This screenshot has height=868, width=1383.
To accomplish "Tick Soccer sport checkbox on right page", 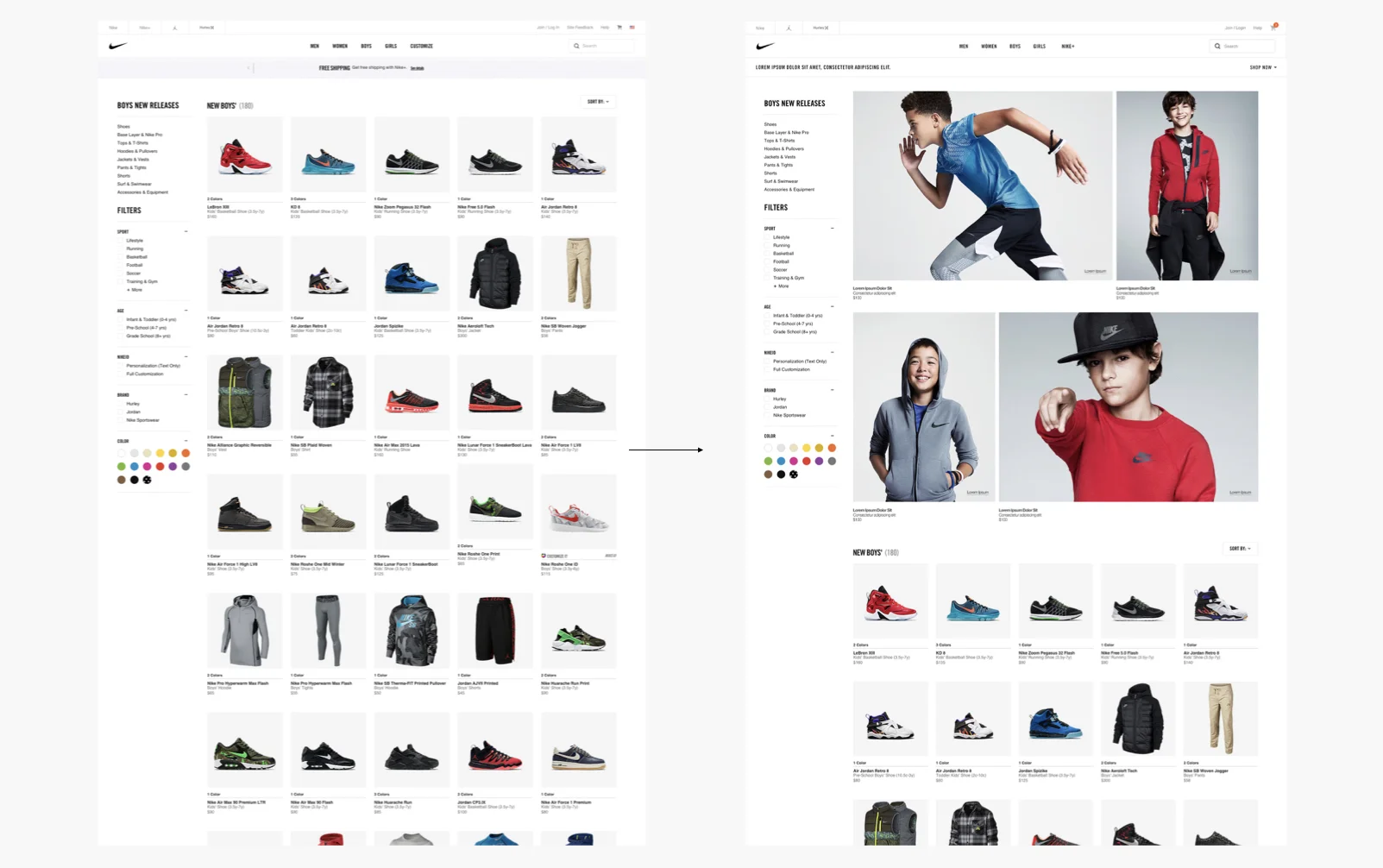I will (x=767, y=270).
